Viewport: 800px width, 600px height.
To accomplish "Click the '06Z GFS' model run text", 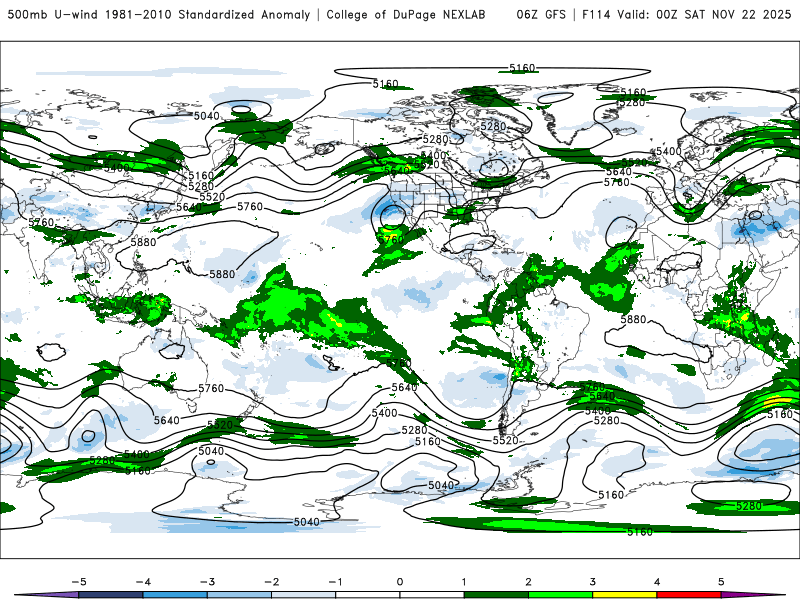I will [x=541, y=14].
